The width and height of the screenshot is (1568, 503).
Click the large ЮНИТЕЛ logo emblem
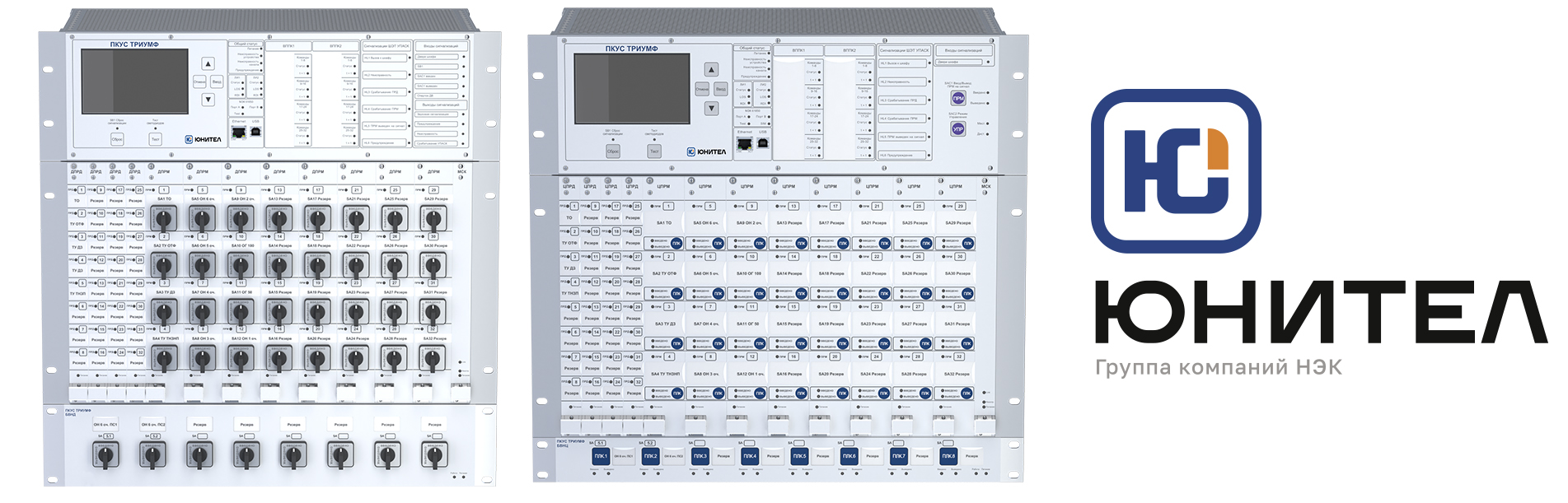(1176, 171)
